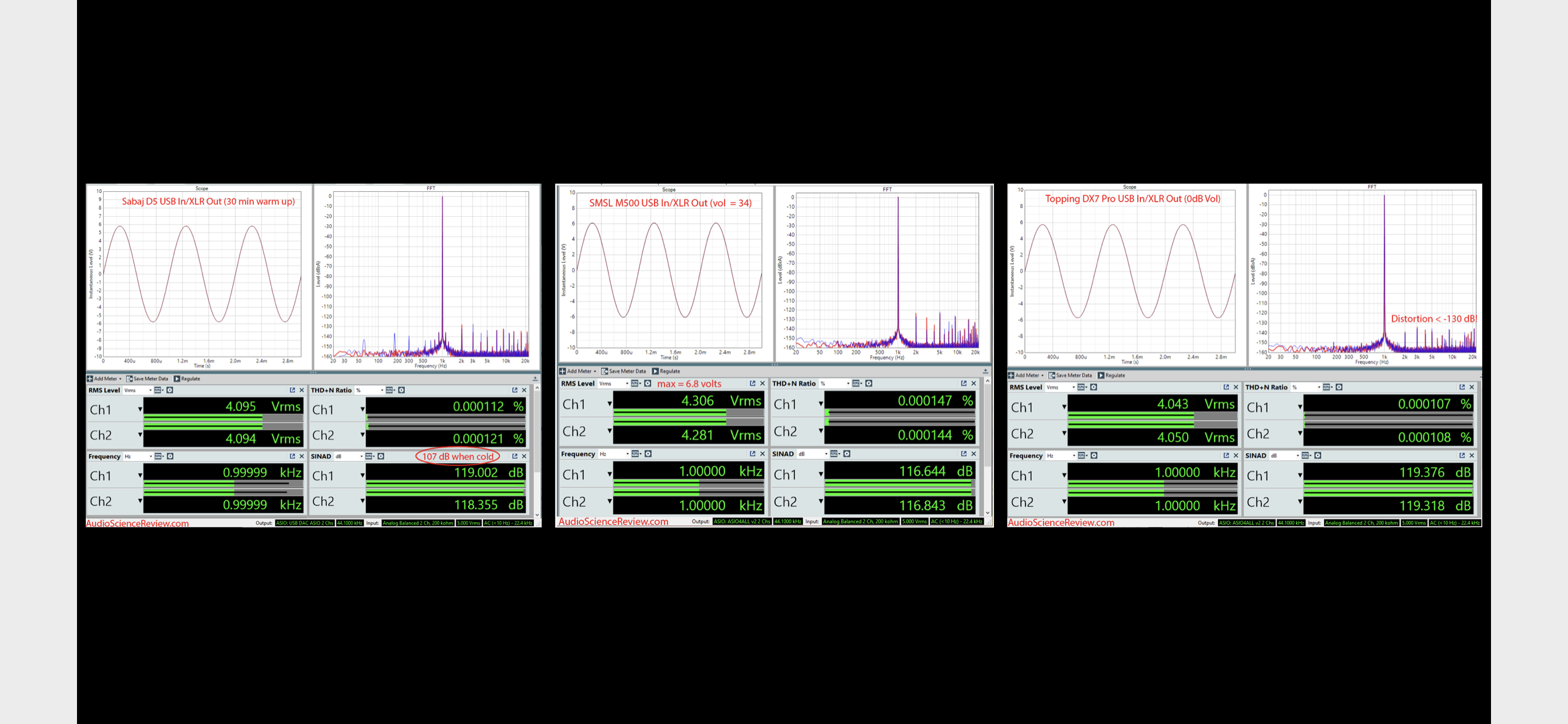Expand THD+N Ch1 arrow in SMSL M500 panel

point(821,404)
